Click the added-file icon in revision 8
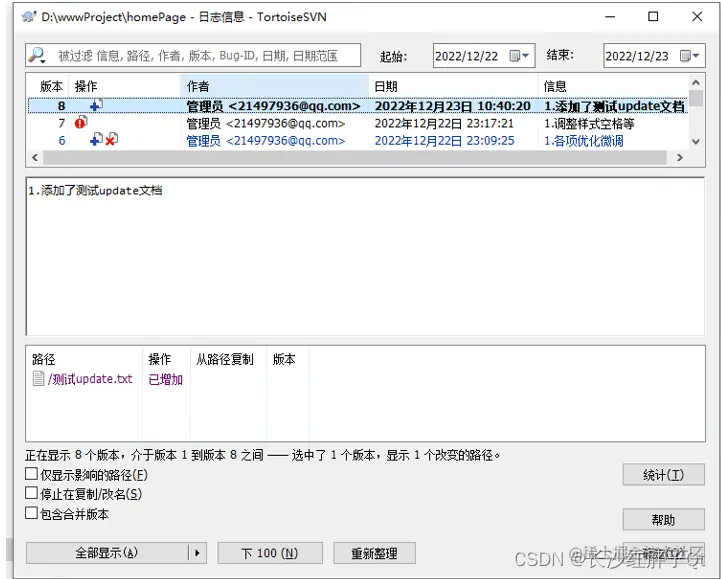Image resolution: width=721 pixels, height=579 pixels. (x=96, y=105)
